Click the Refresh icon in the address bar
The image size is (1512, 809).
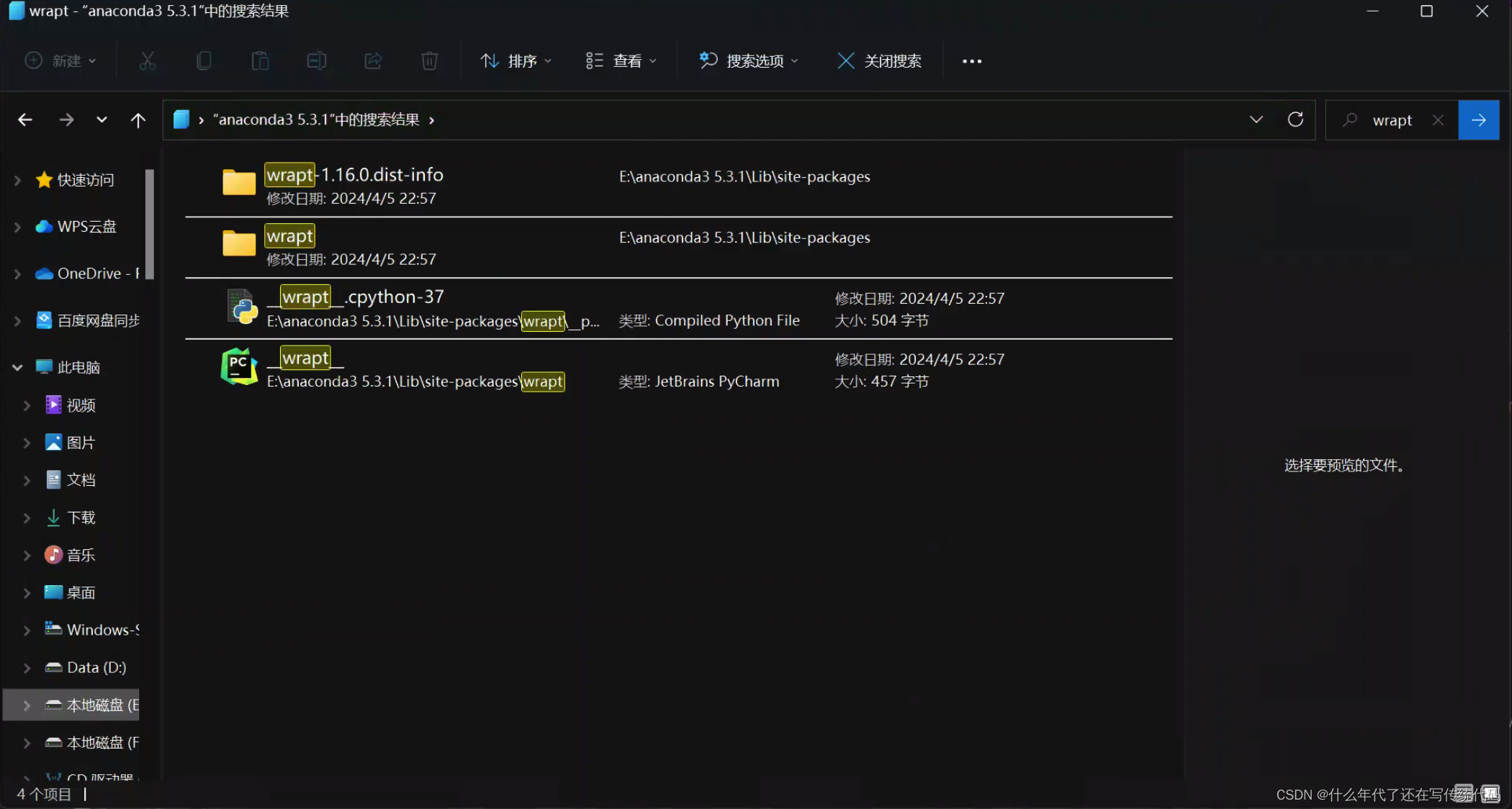click(x=1295, y=119)
